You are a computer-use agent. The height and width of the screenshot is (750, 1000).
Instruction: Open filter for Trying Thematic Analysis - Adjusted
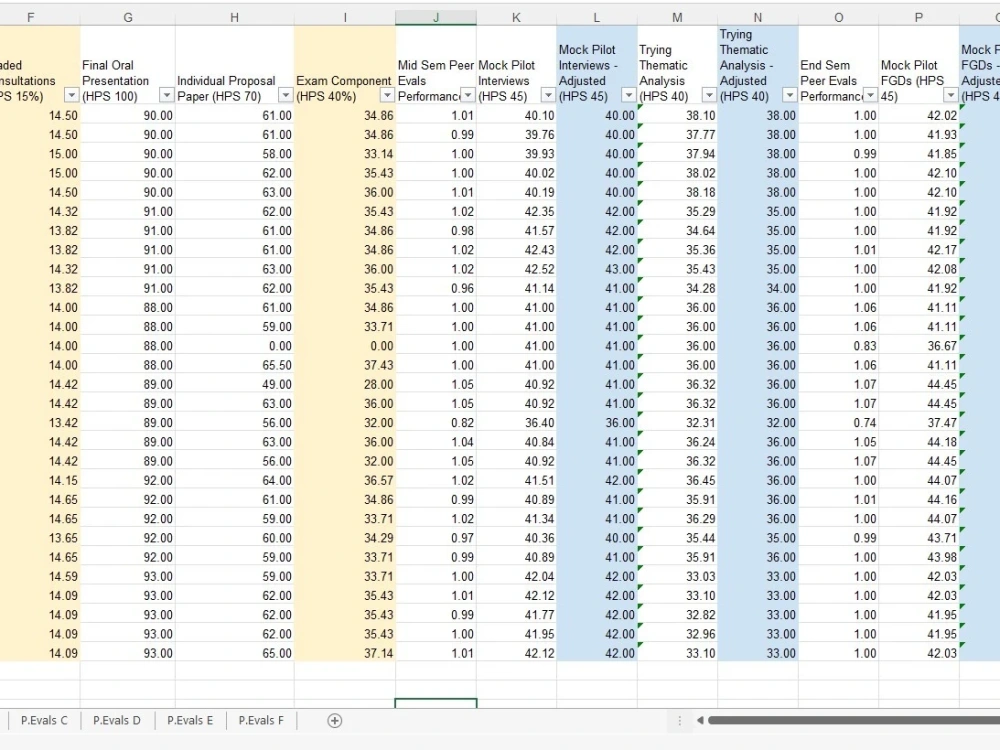coord(790,96)
